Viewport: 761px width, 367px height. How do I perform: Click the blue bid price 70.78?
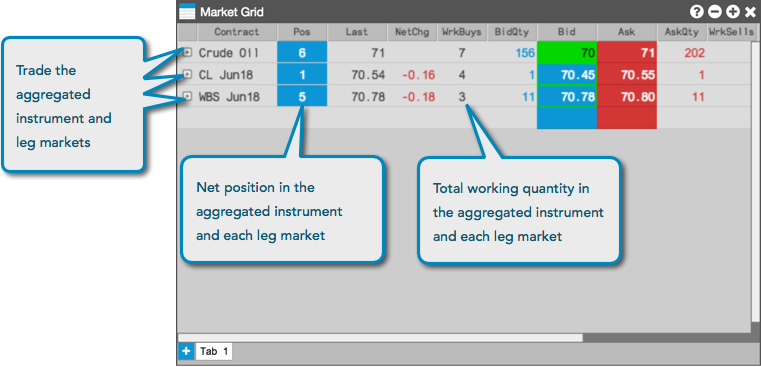click(x=566, y=97)
